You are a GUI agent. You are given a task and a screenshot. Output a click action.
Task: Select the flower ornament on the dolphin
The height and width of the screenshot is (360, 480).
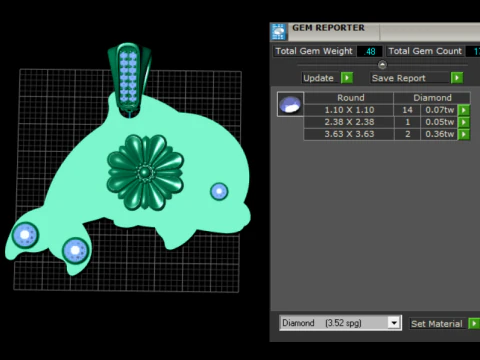(x=145, y=172)
